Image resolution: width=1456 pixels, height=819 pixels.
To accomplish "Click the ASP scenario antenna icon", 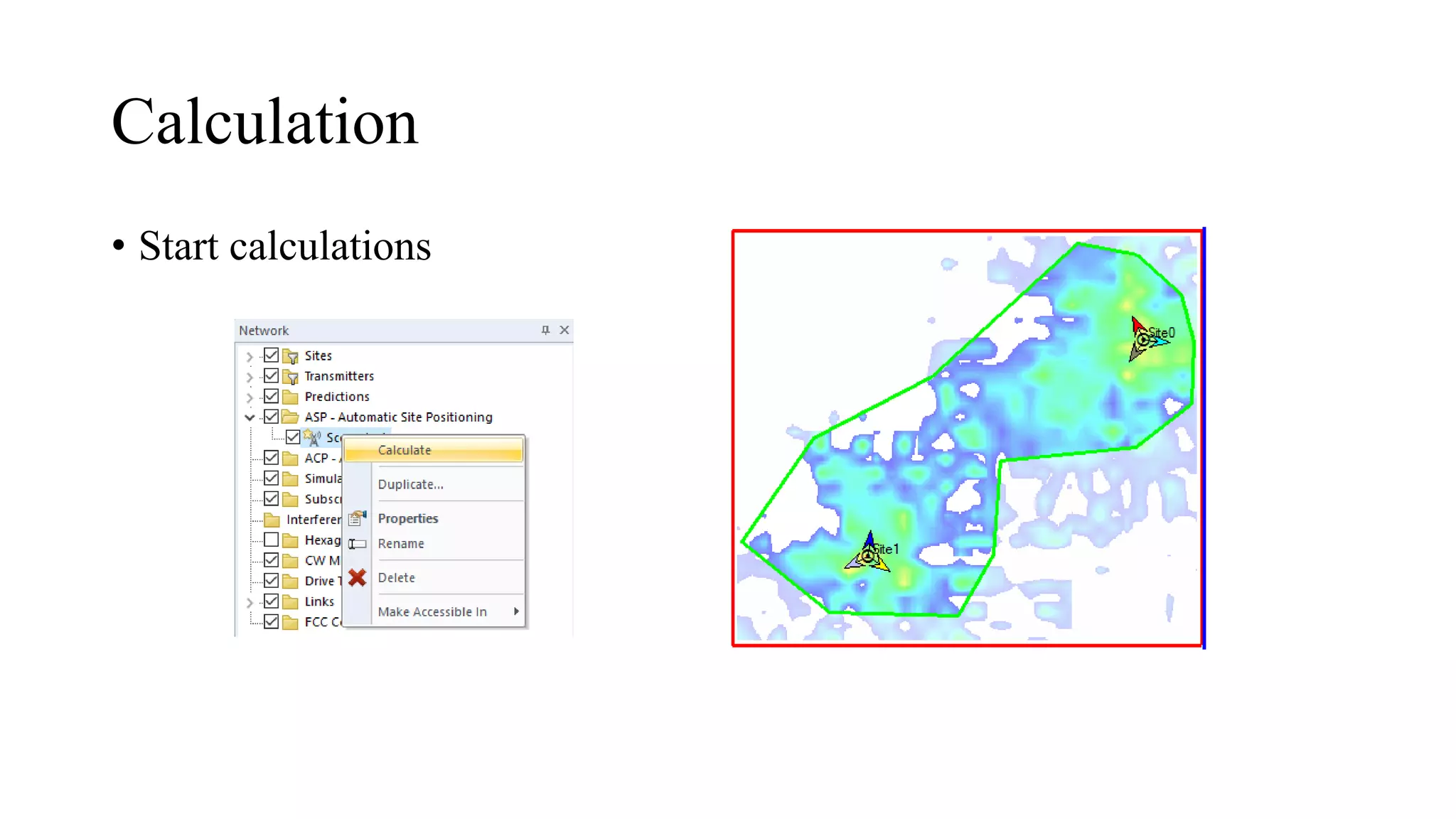I will pos(312,437).
